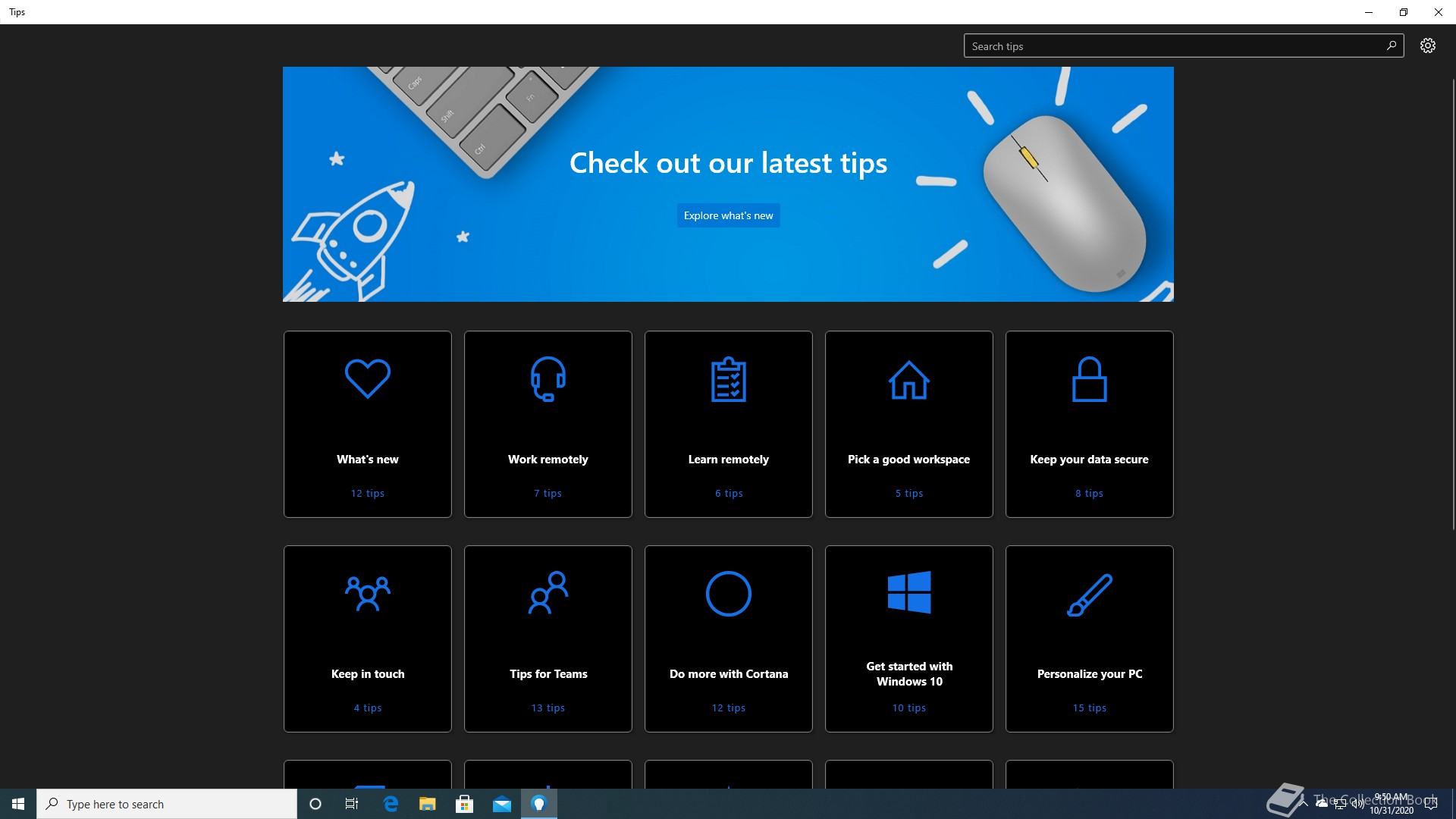Click the 6 tips link

[728, 493]
